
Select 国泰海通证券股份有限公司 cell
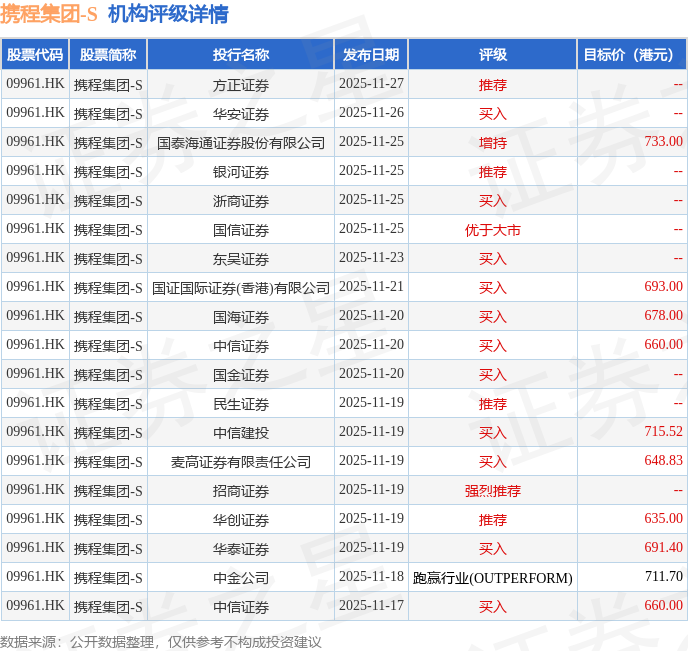241,143
